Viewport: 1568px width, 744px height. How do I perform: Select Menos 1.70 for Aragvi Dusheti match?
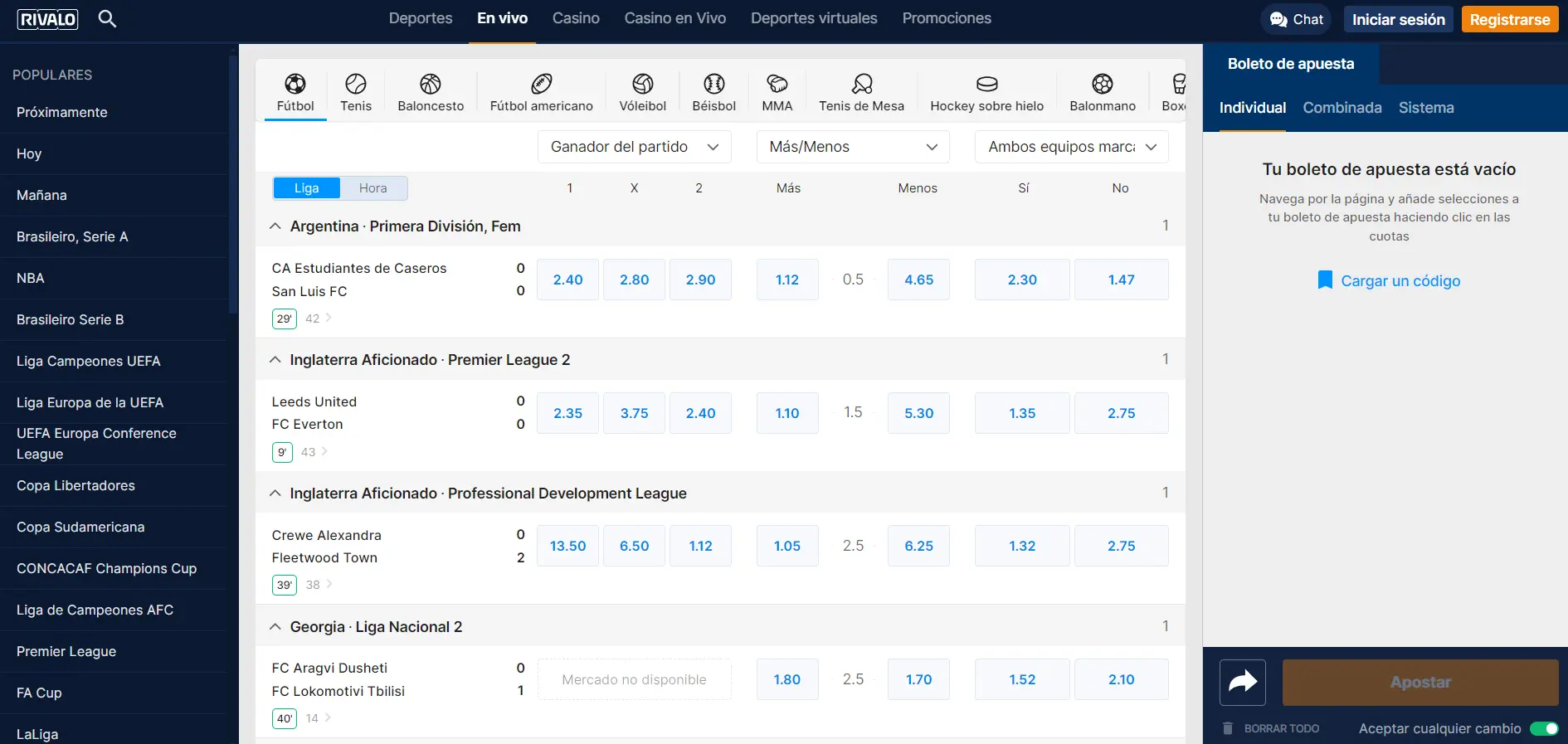(918, 679)
